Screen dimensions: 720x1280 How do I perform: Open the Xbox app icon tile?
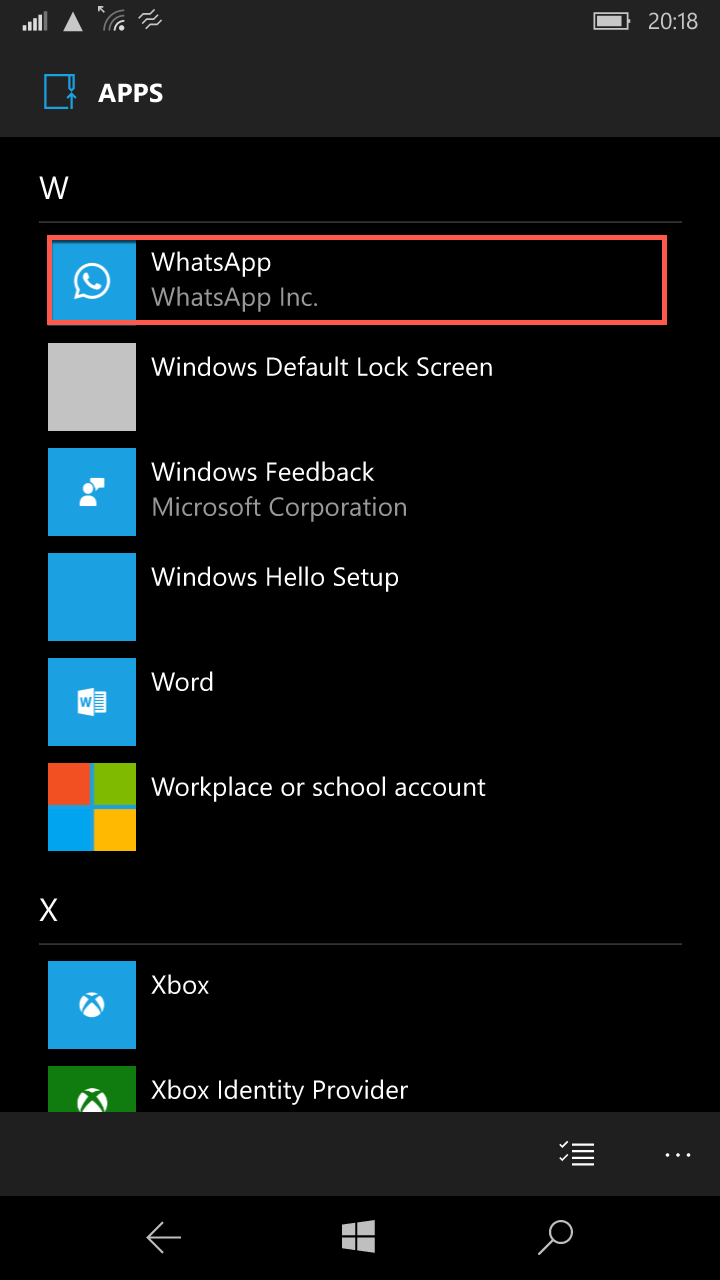coord(92,1005)
